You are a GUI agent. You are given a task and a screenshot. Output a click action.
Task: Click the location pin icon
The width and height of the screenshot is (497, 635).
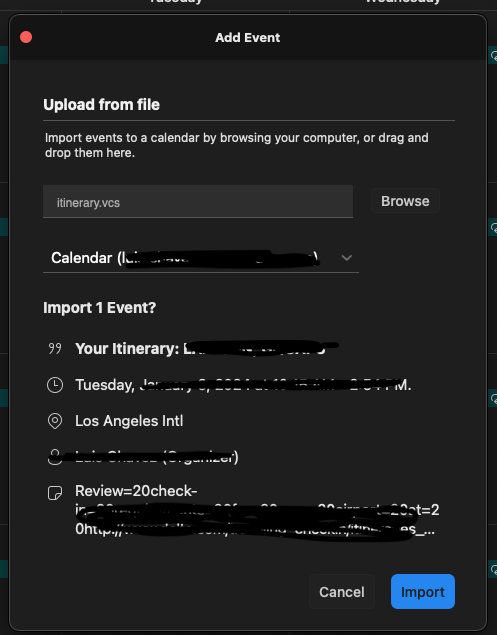(x=55, y=421)
